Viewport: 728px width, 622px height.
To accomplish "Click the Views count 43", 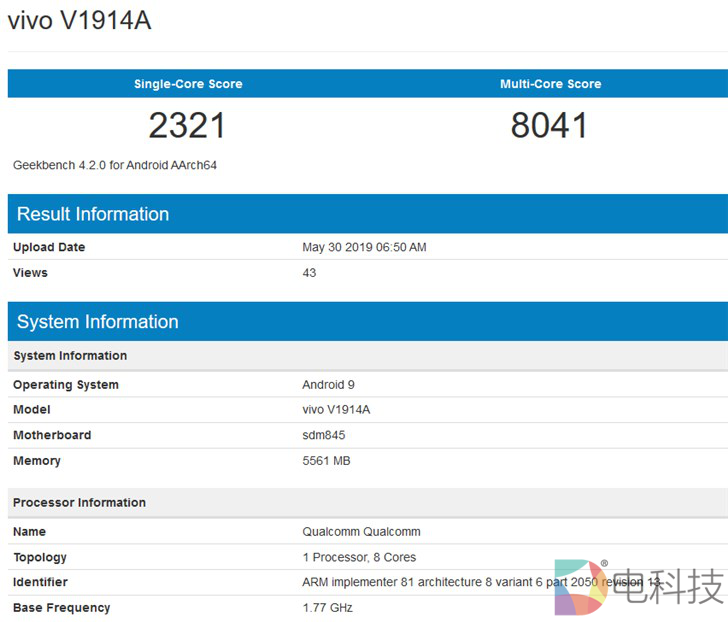I will click(309, 273).
